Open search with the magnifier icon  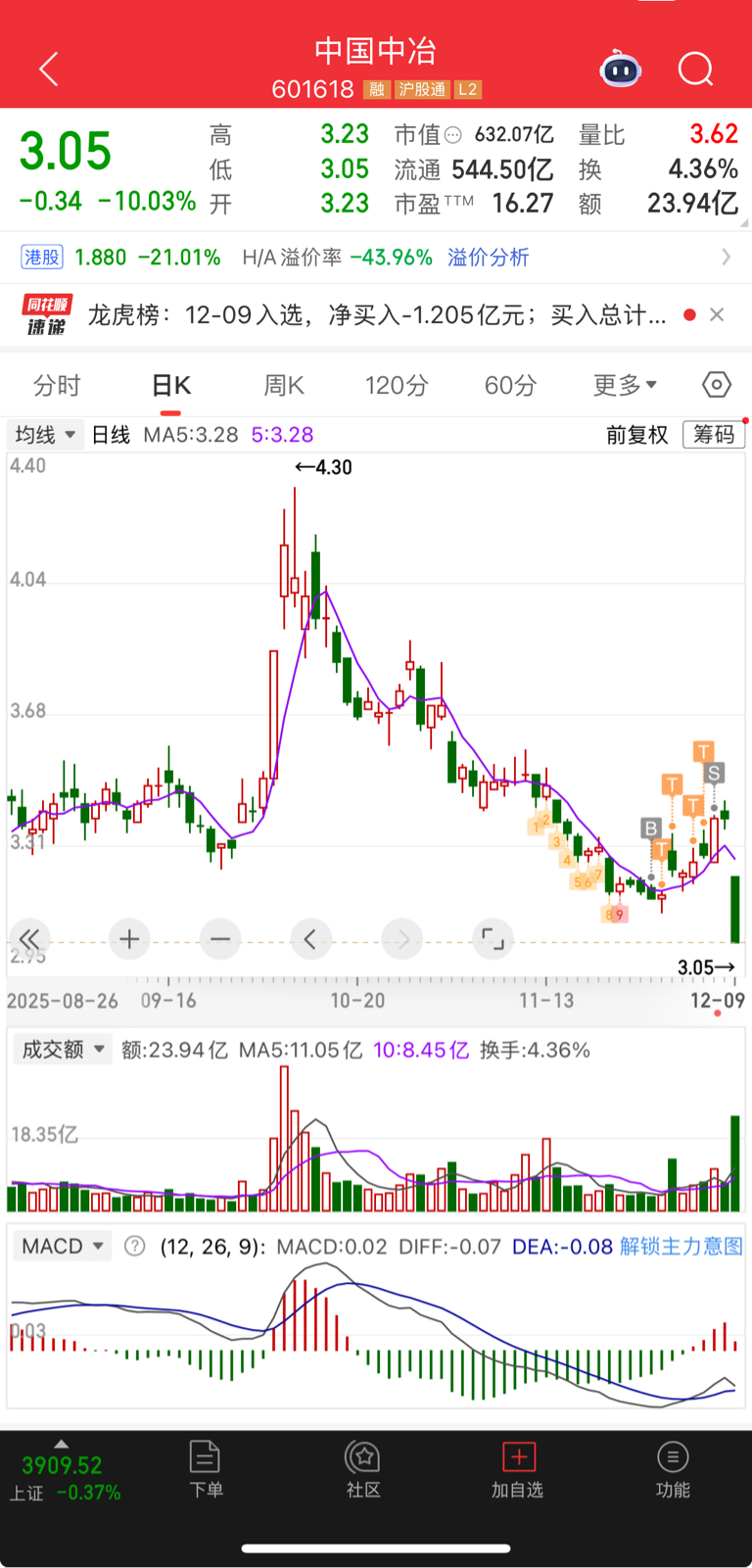(x=695, y=70)
